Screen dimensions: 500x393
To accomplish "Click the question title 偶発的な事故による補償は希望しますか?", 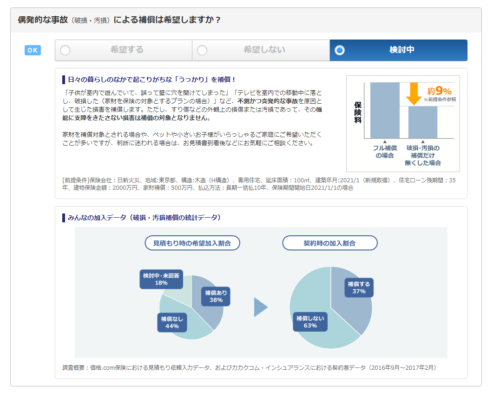I will tap(119, 20).
